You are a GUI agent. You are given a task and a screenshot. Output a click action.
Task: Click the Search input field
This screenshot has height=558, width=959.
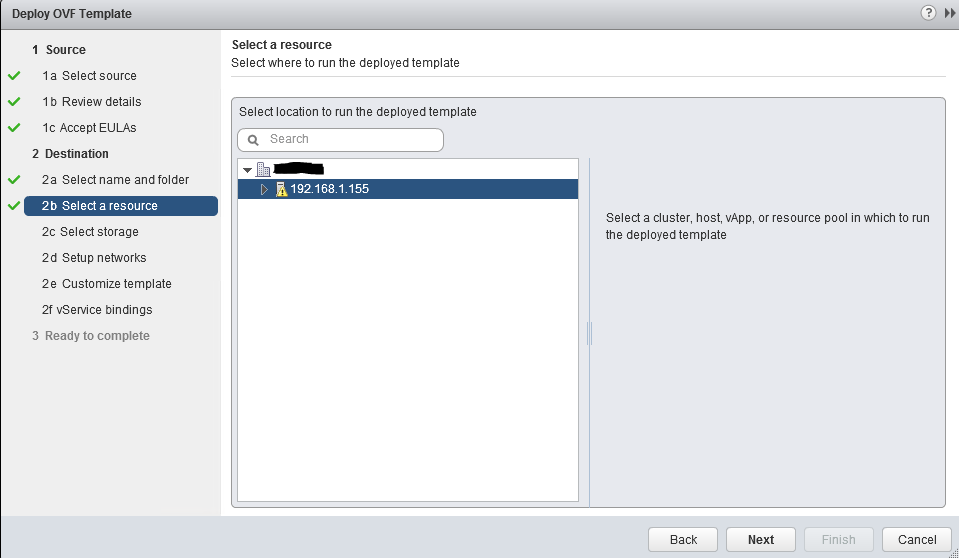tap(350, 140)
